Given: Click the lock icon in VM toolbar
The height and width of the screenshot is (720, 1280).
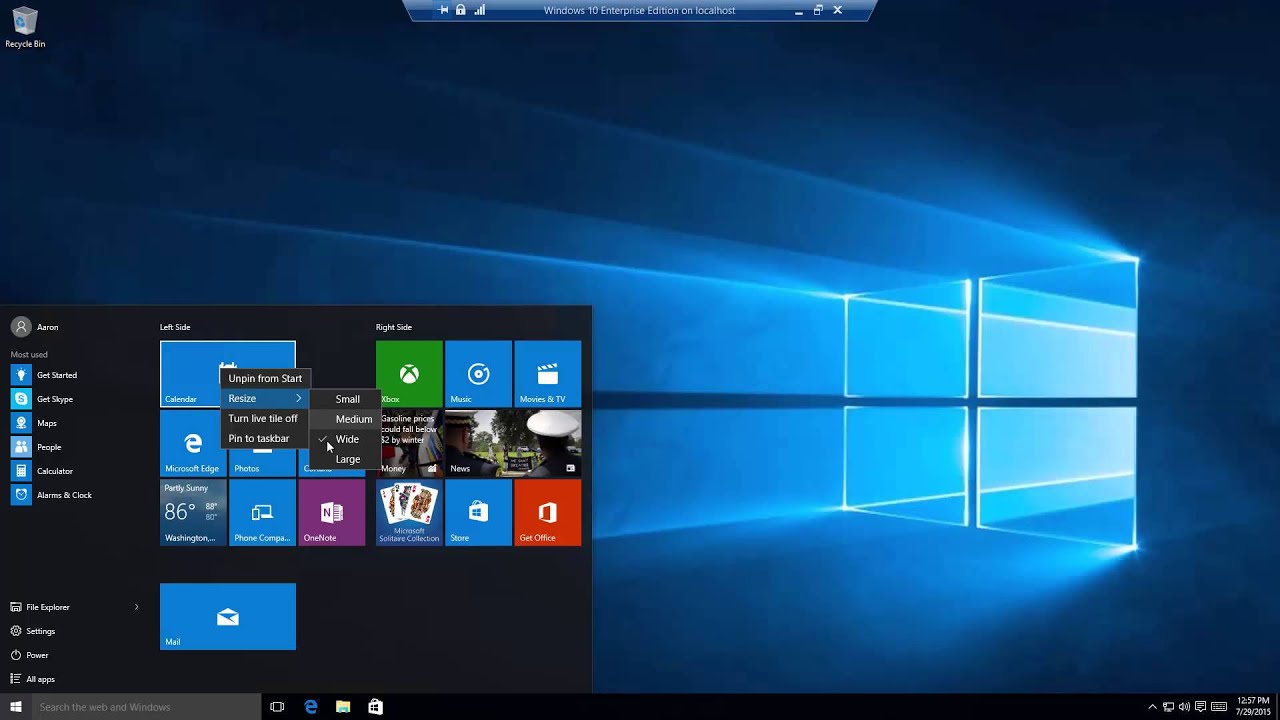Looking at the screenshot, I should (x=460, y=10).
